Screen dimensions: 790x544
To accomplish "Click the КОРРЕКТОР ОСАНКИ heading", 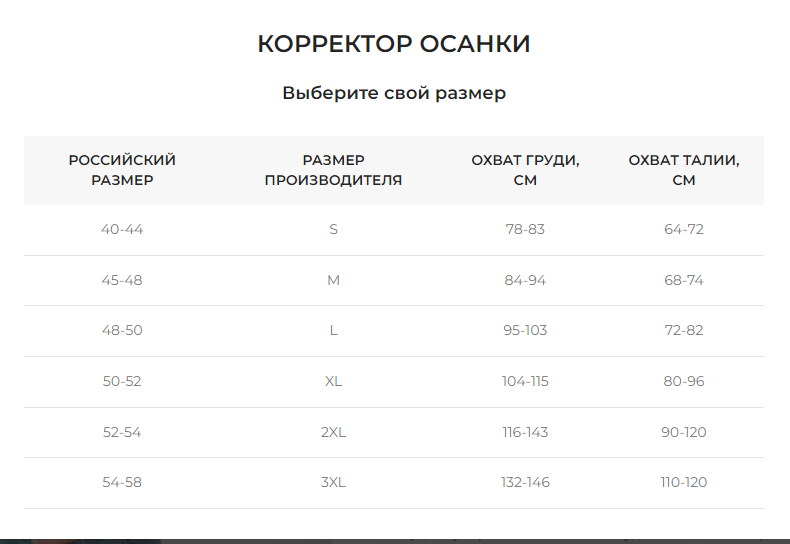I will pos(394,44).
